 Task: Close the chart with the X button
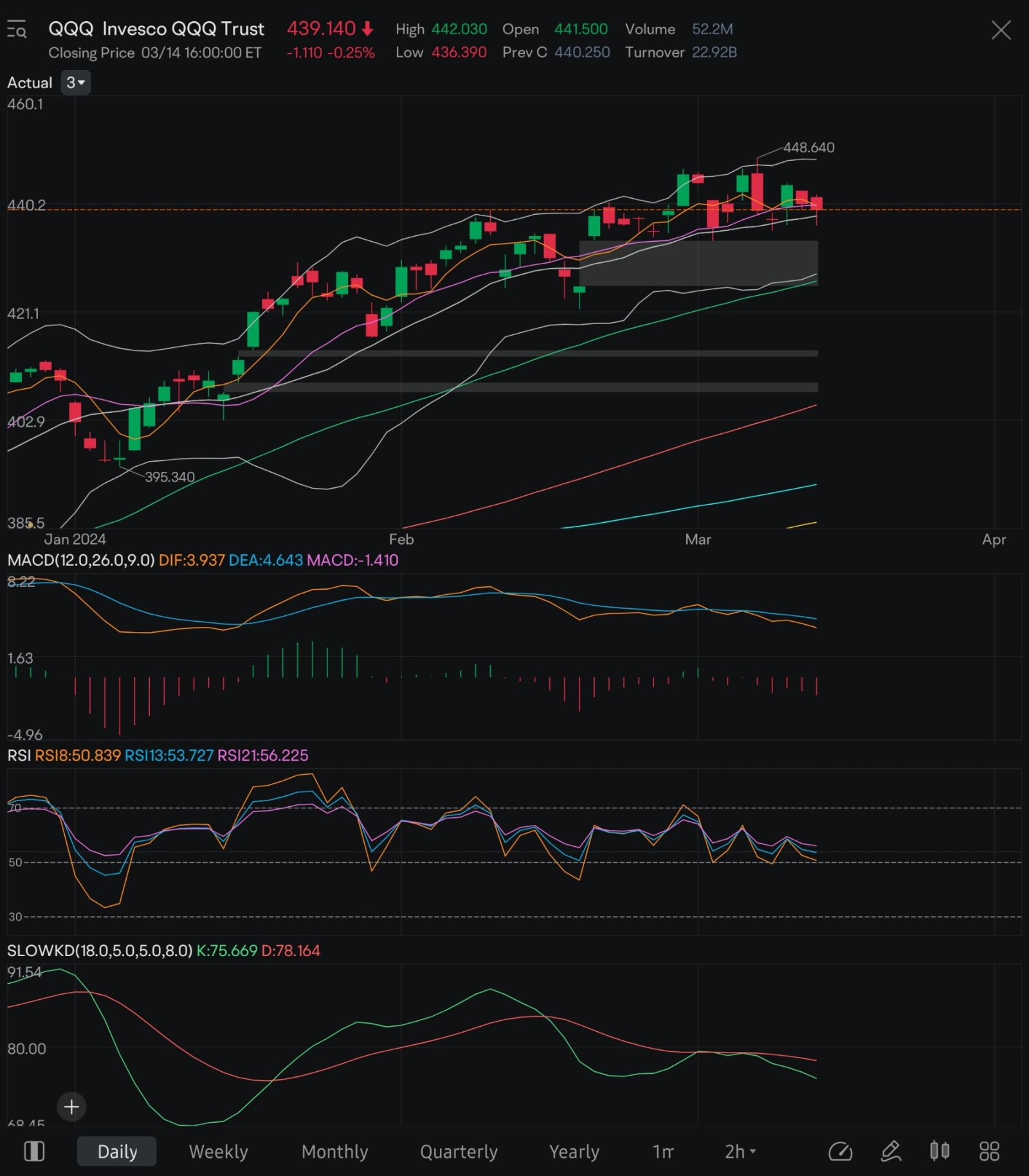(1001, 30)
